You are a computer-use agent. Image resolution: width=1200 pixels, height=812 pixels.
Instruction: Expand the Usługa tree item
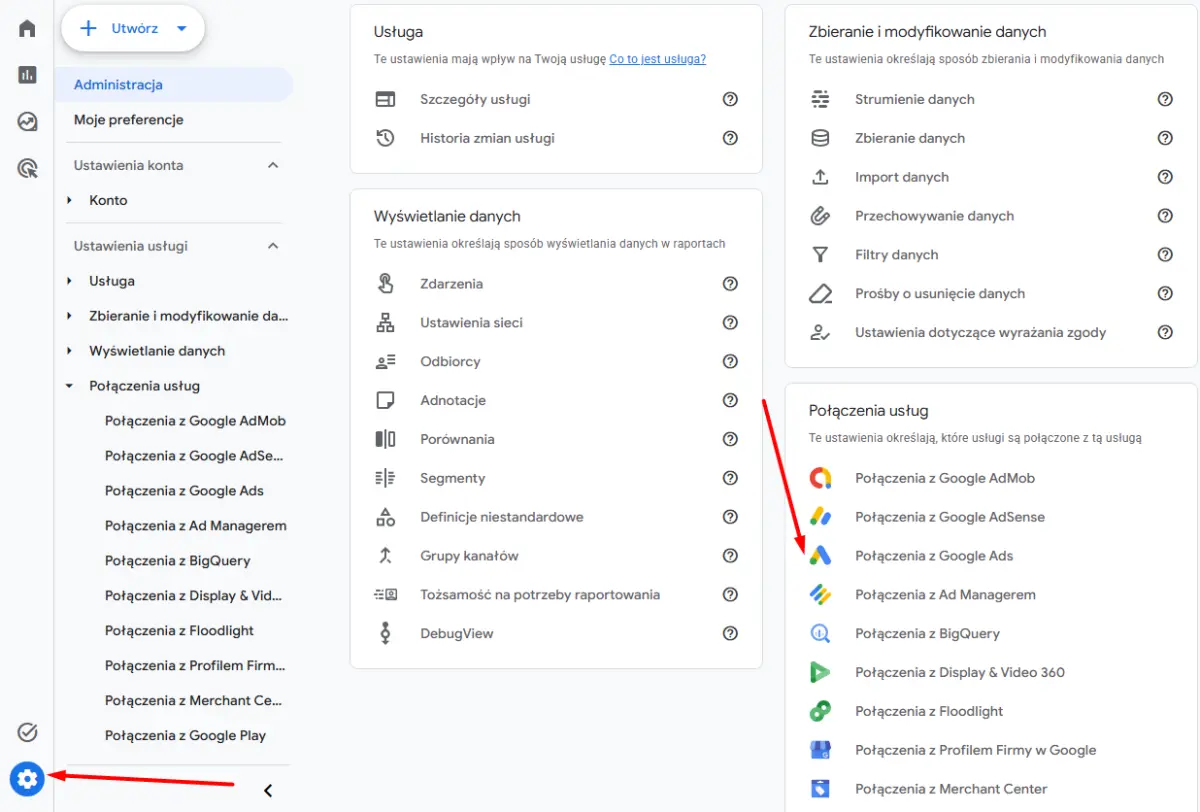[70, 281]
